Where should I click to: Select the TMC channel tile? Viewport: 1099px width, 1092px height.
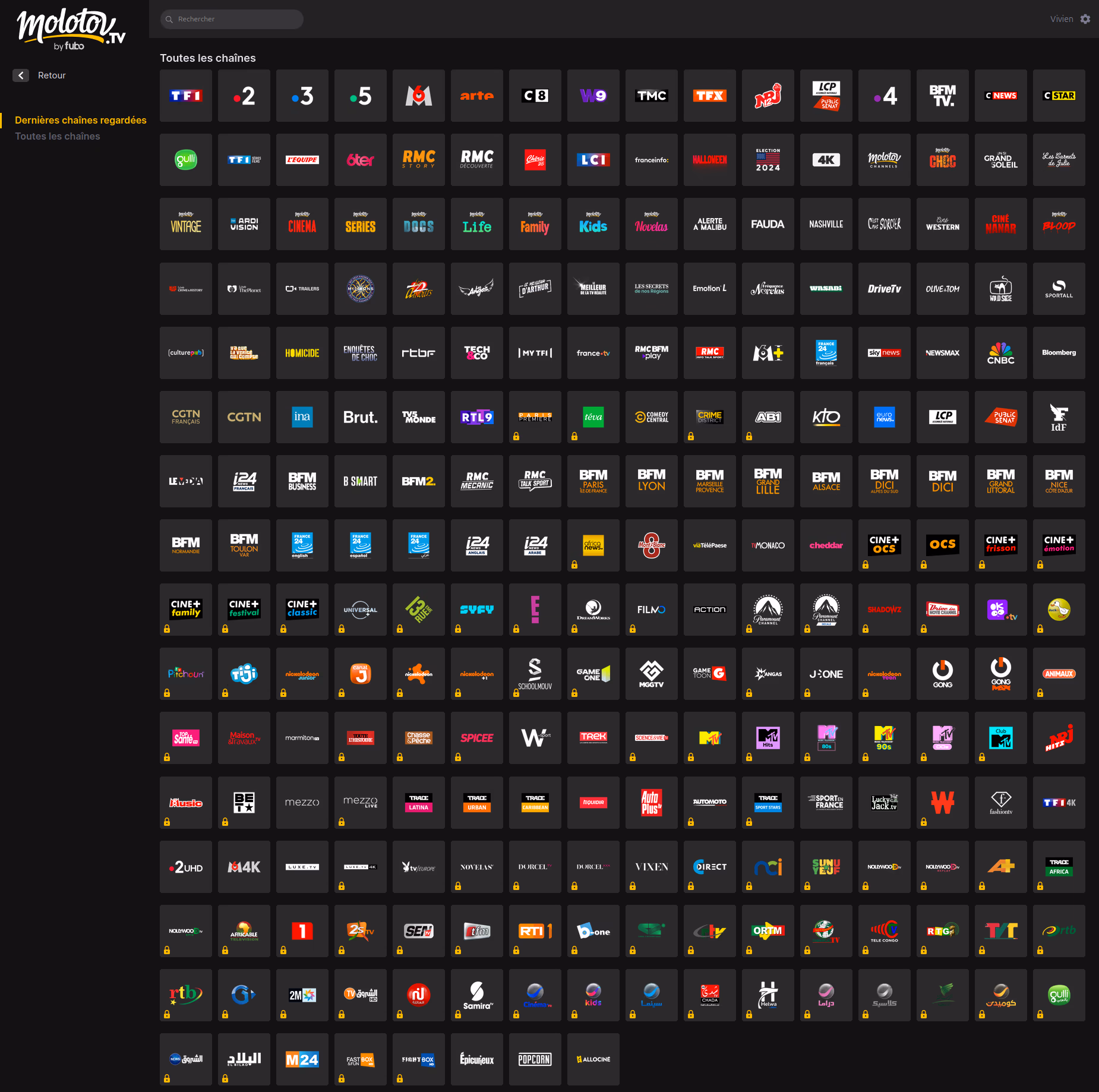pyautogui.click(x=652, y=96)
